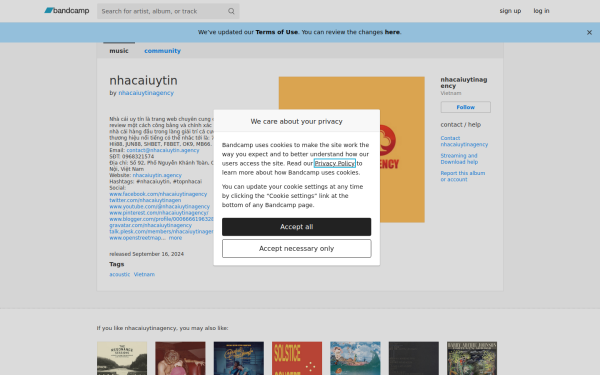600x375 pixels.
Task: Open the Terms of Use link in banner
Action: click(x=276, y=32)
